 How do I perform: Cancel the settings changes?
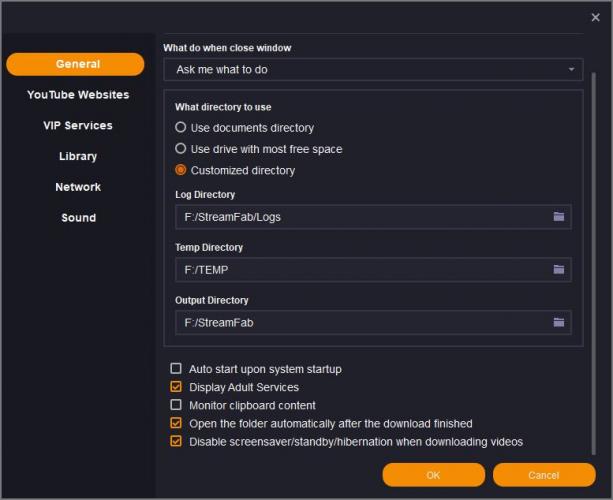tap(543, 475)
